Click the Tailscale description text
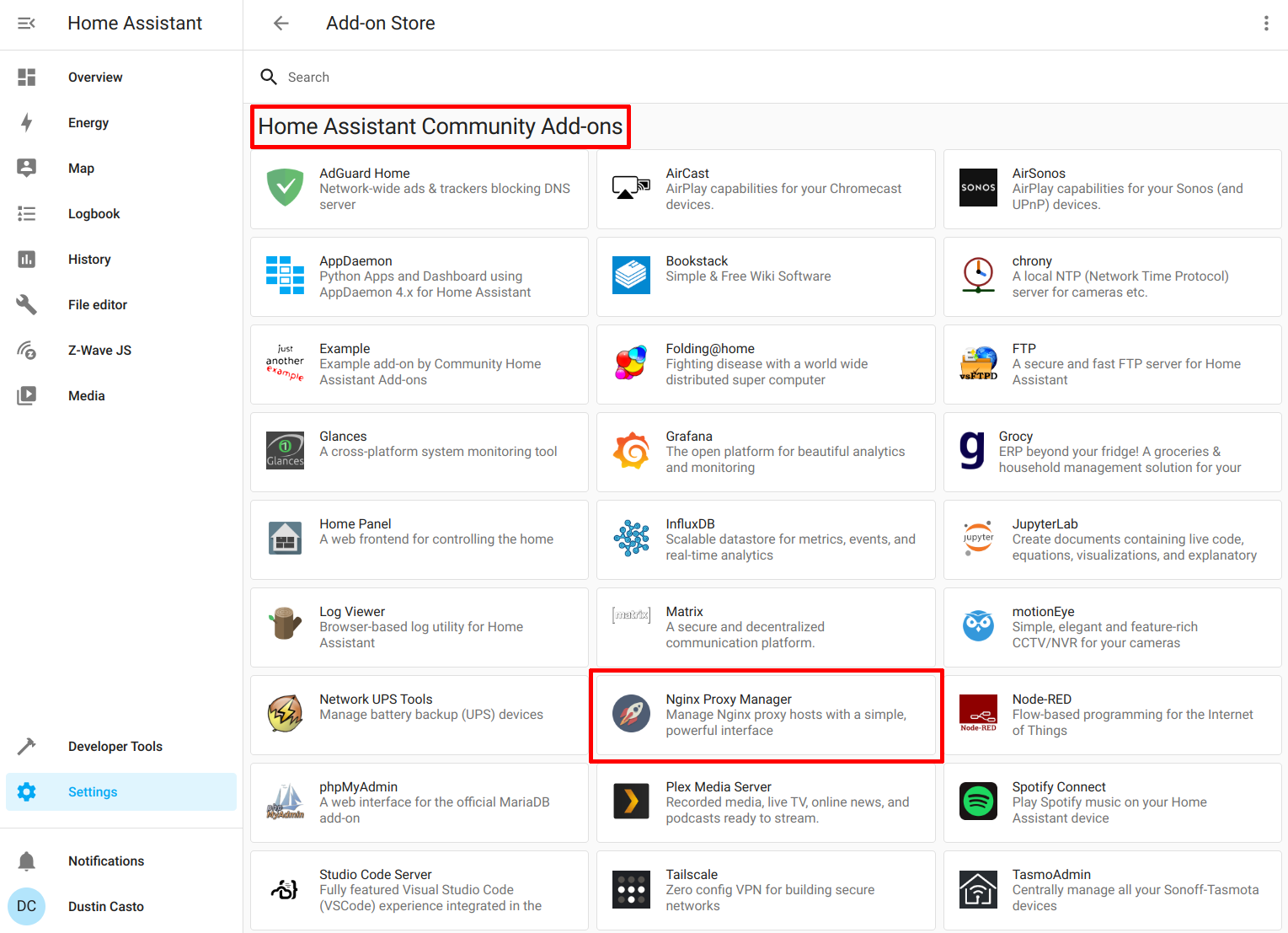 tap(771, 898)
